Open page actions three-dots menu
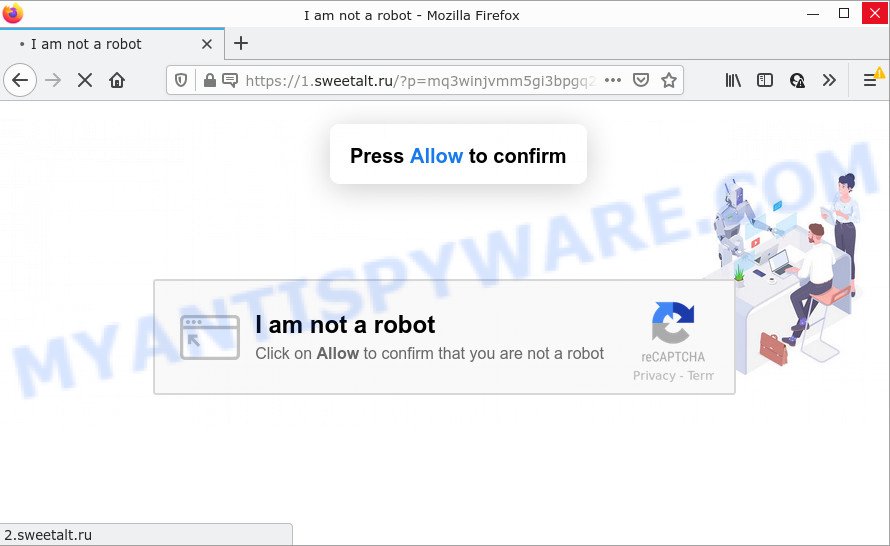 [x=613, y=80]
